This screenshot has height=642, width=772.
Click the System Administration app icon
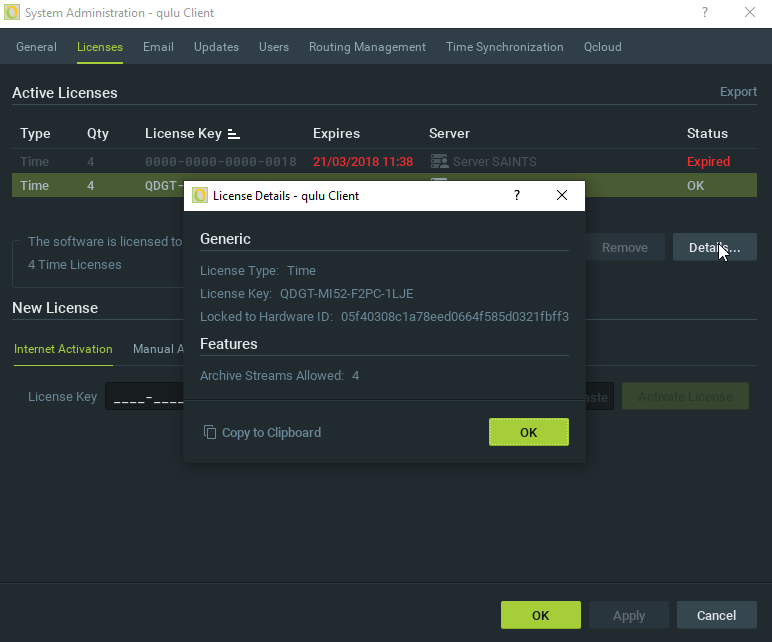tap(12, 12)
